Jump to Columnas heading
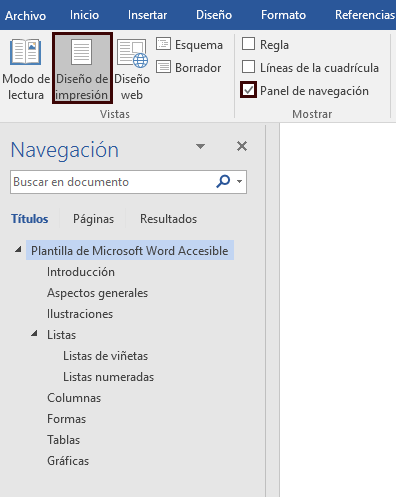 (74, 398)
